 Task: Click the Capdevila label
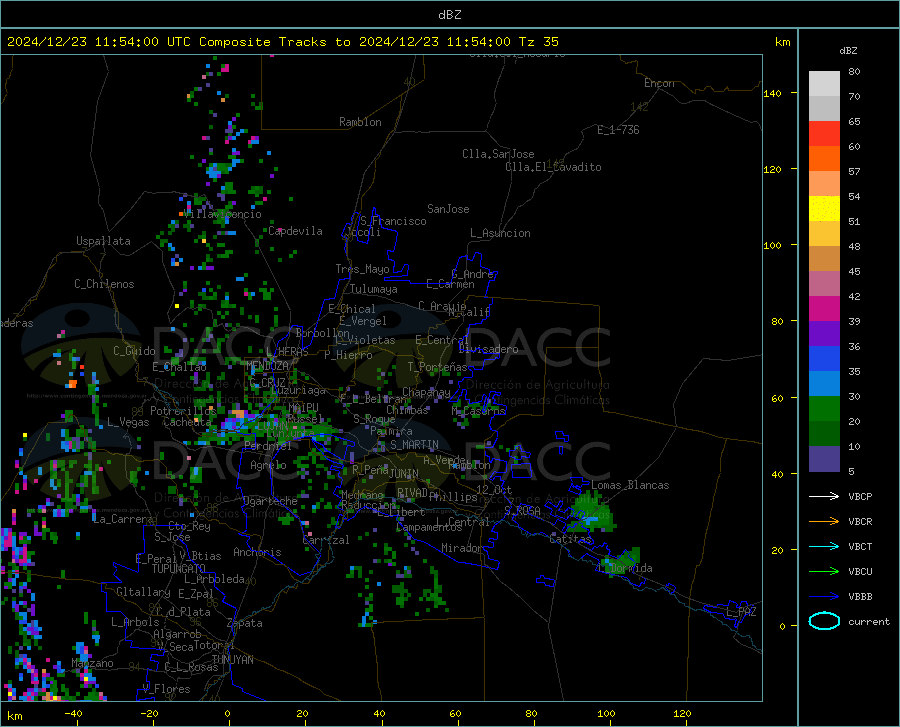click(296, 231)
